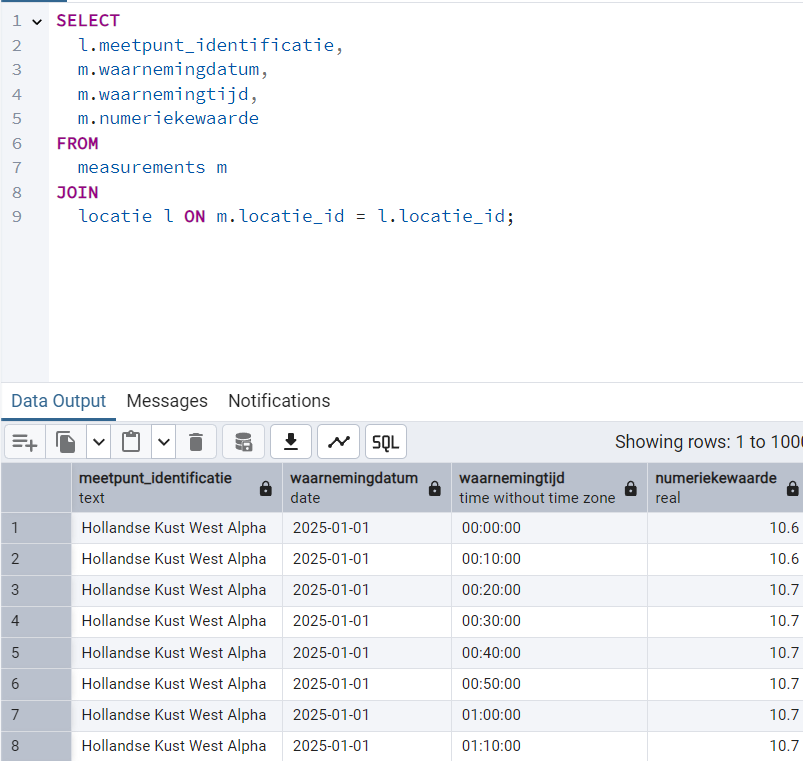Click date 2025-01-01 in row 2

(367, 559)
